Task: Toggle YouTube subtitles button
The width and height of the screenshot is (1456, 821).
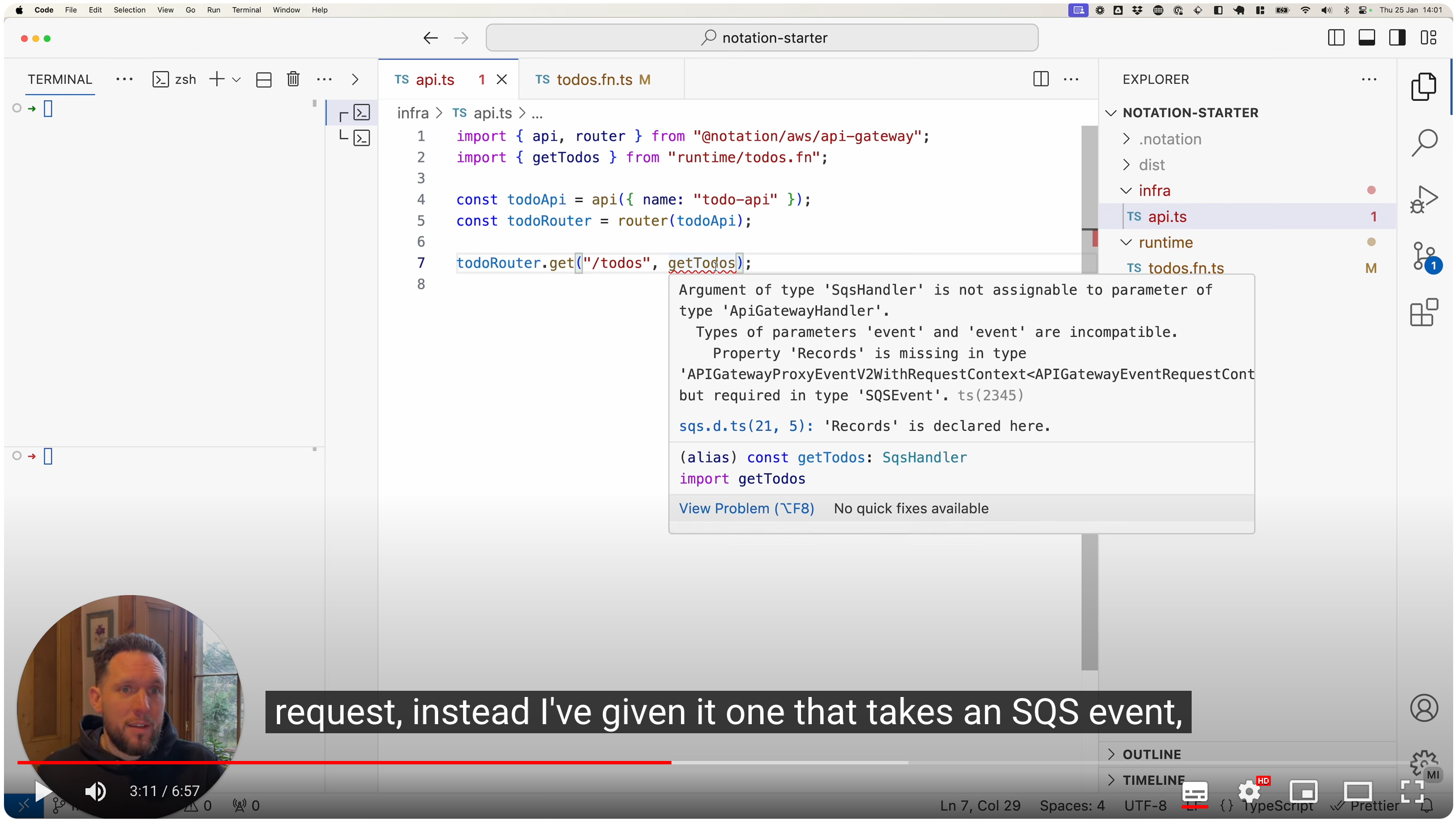Action: 1194,792
